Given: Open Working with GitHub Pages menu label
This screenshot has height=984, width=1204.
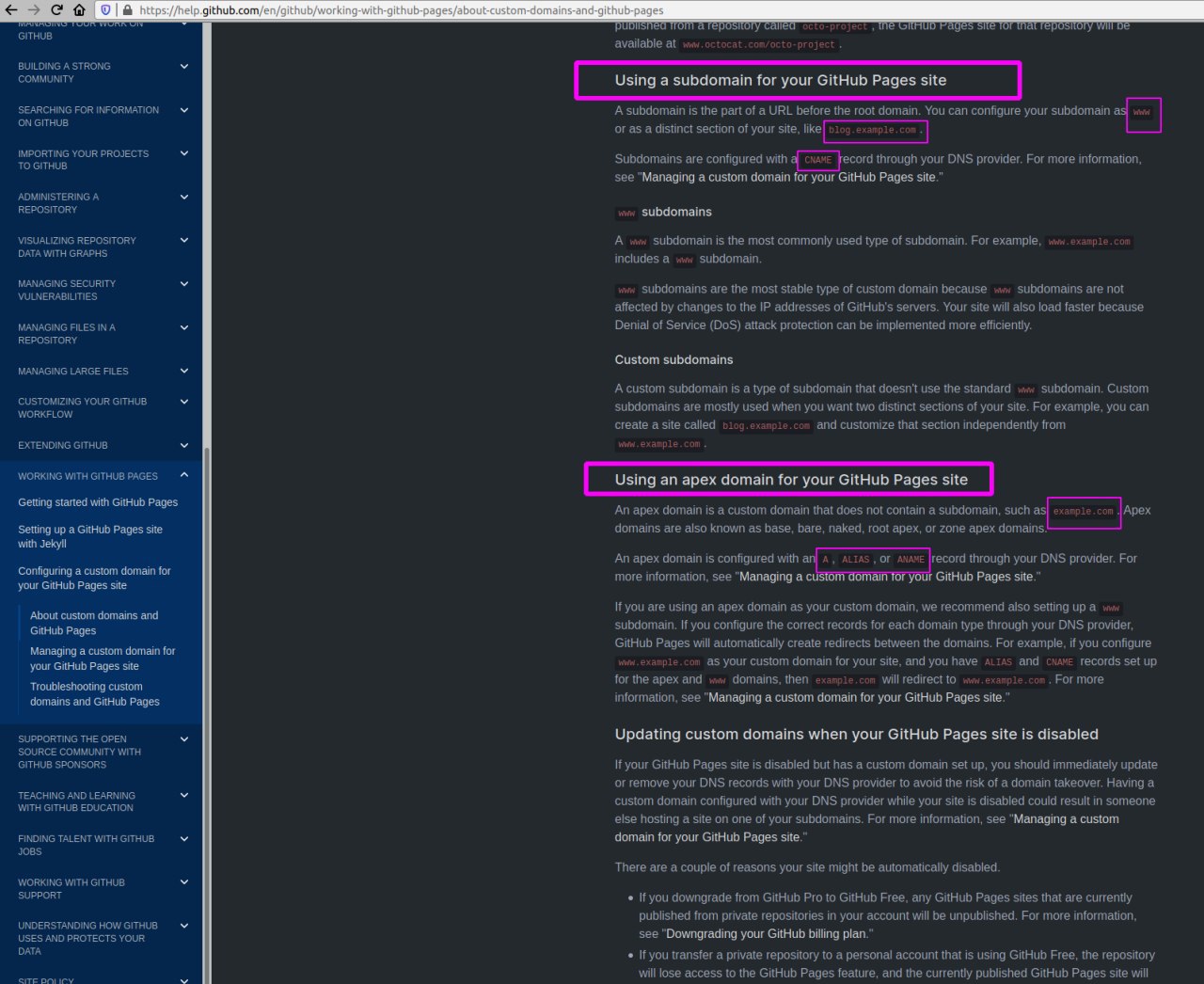Looking at the screenshot, I should [87, 476].
